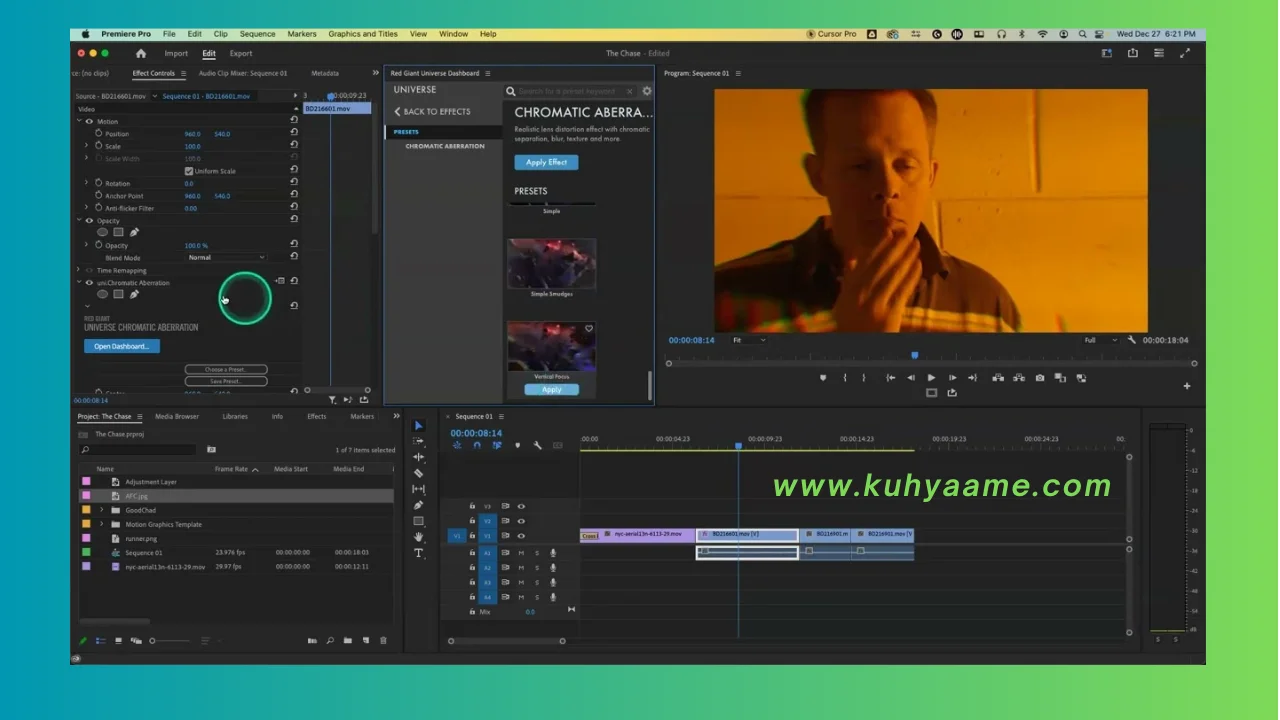Expand Motion Graphics Template folder

102,524
